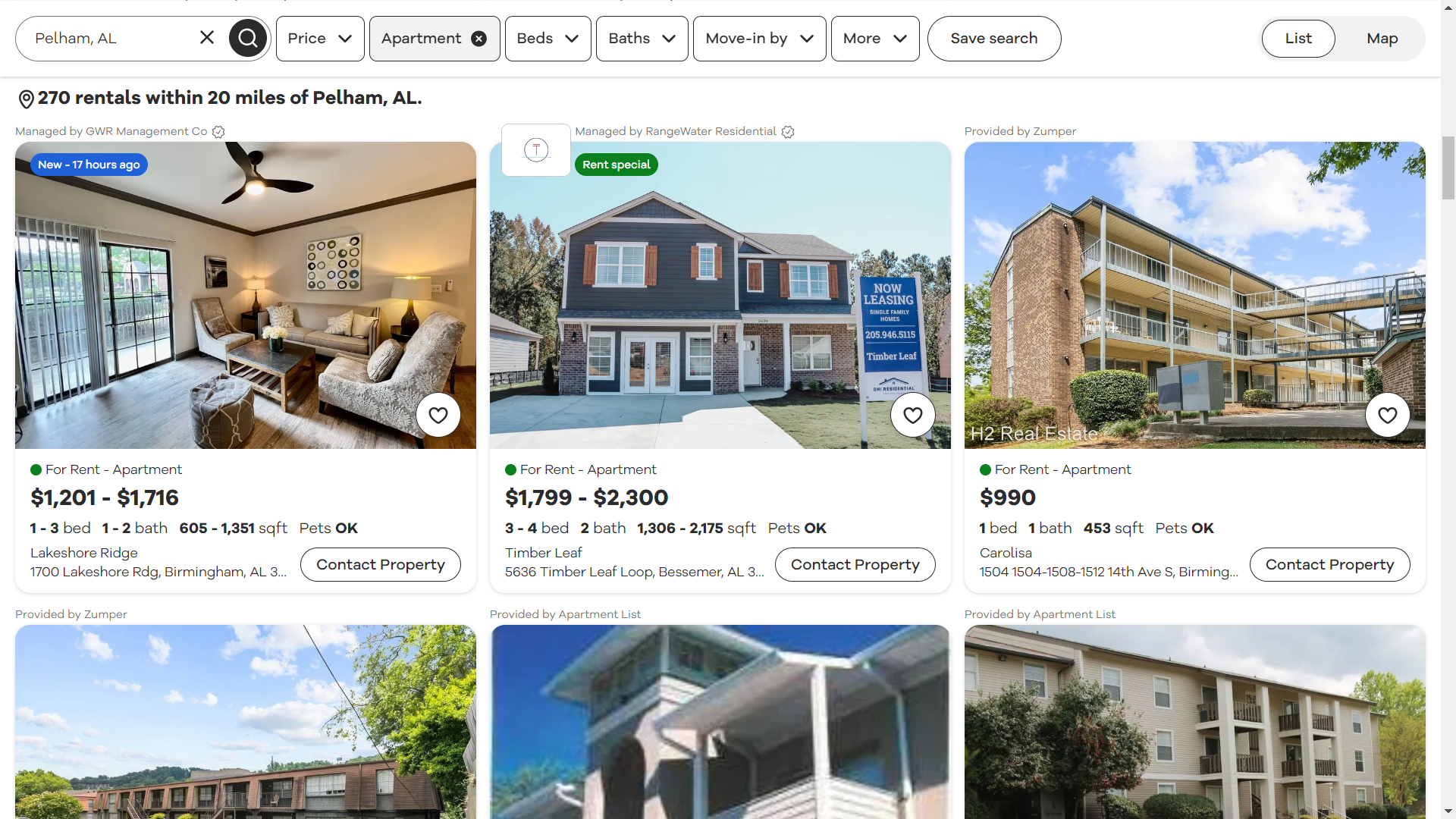The image size is (1456, 819).
Task: Favorite the Carolisa listing heart
Action: (x=1388, y=415)
